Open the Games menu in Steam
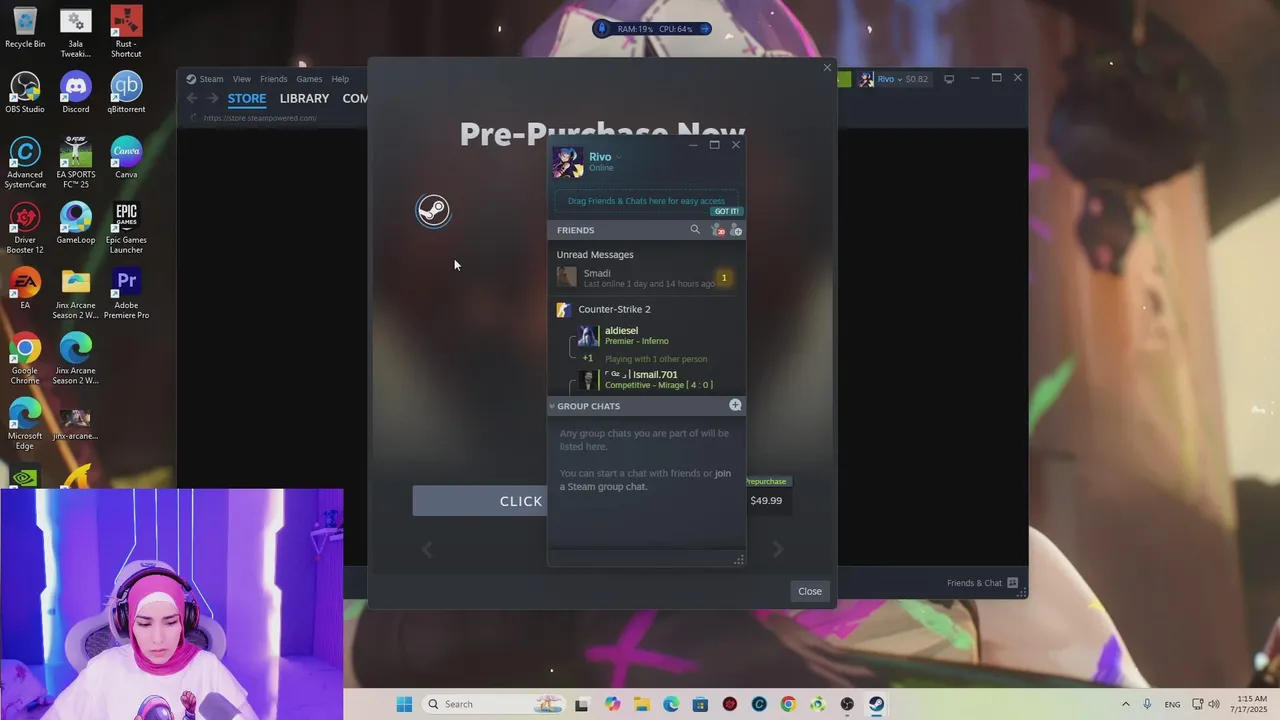 309,79
